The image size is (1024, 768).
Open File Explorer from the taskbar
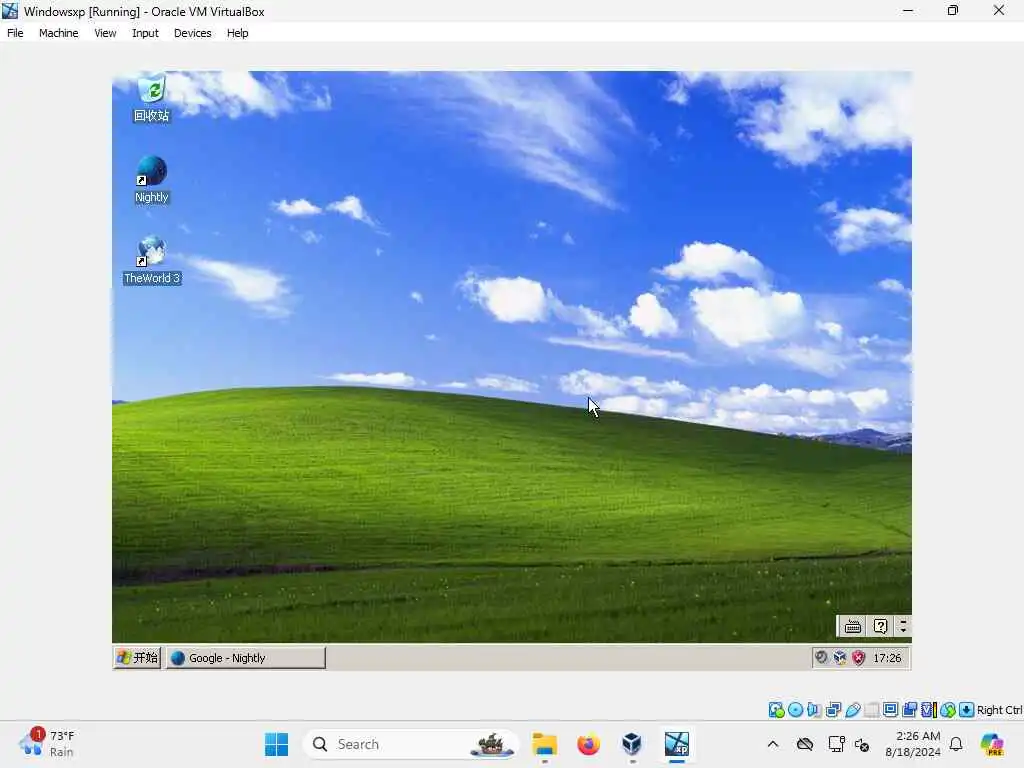[544, 744]
